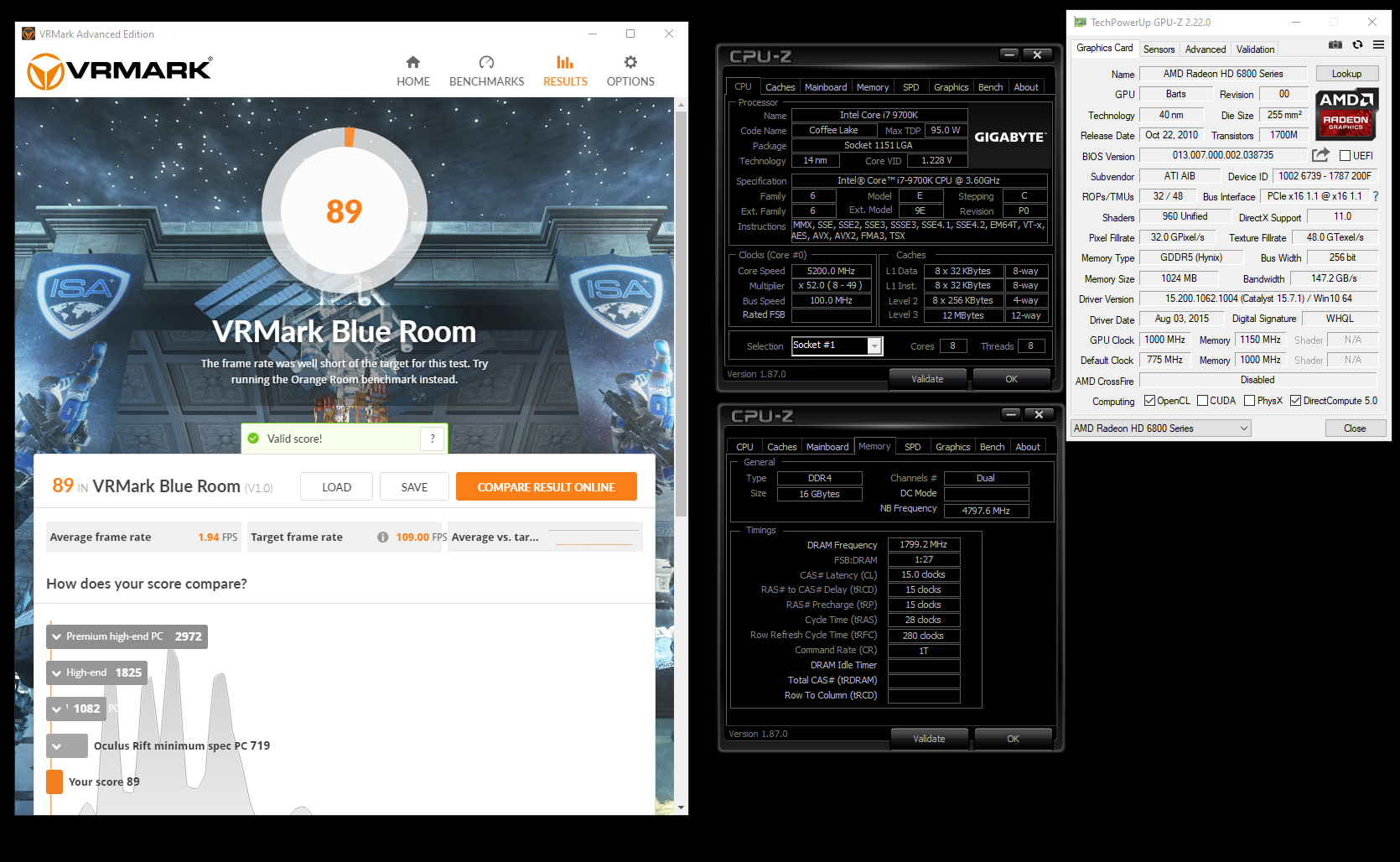
Task: Click the VRMark vertical scrollbar thumb
Action: point(681,314)
